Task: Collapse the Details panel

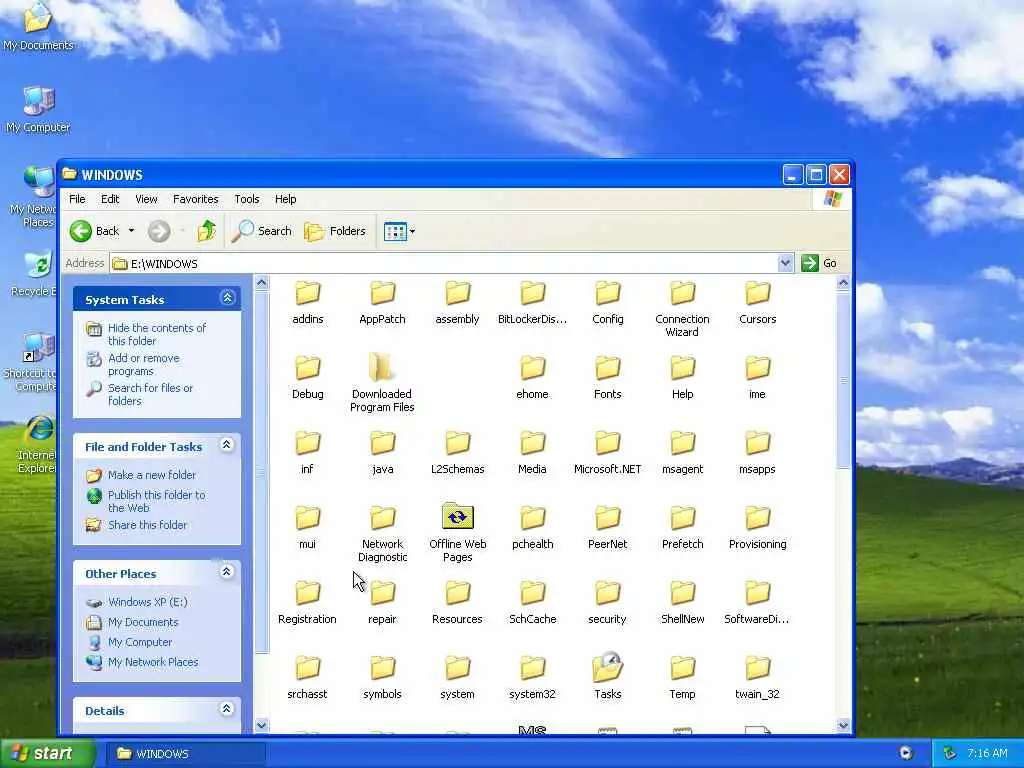Action: click(x=227, y=709)
